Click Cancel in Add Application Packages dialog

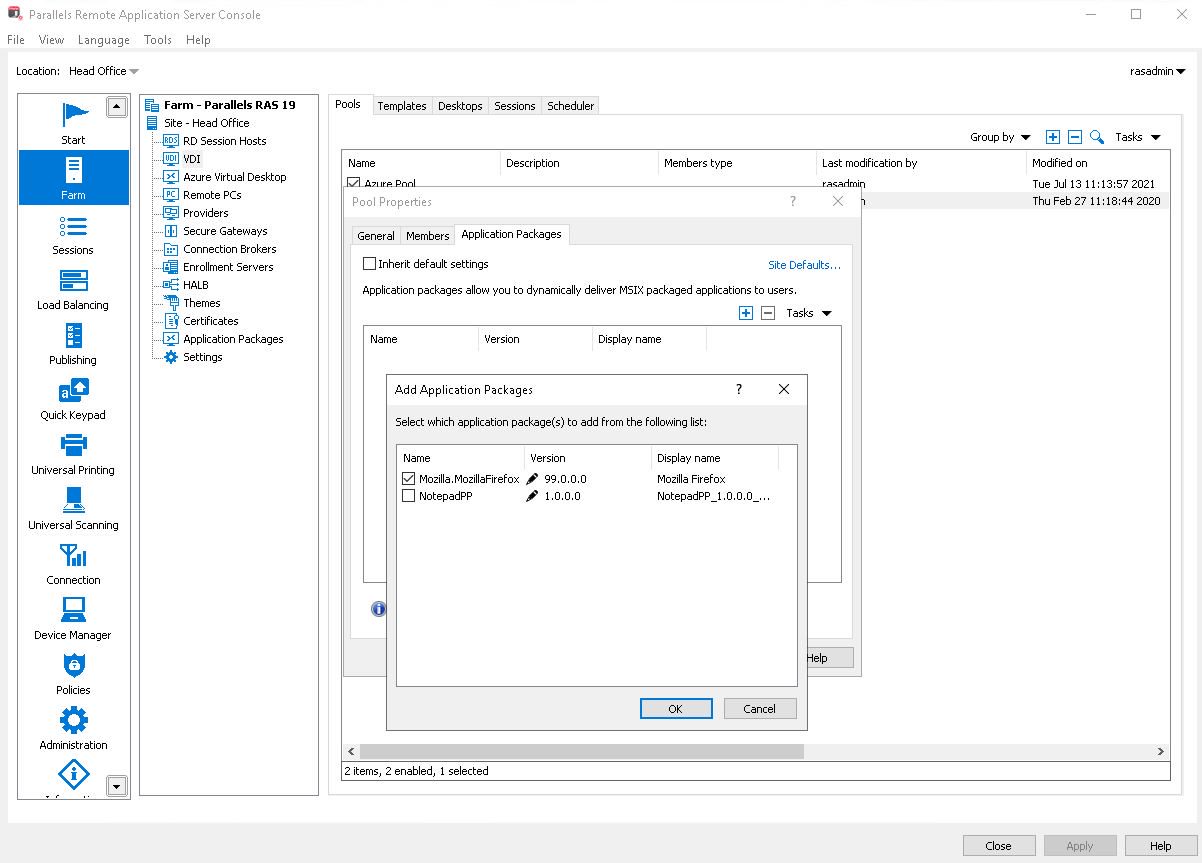tap(760, 709)
